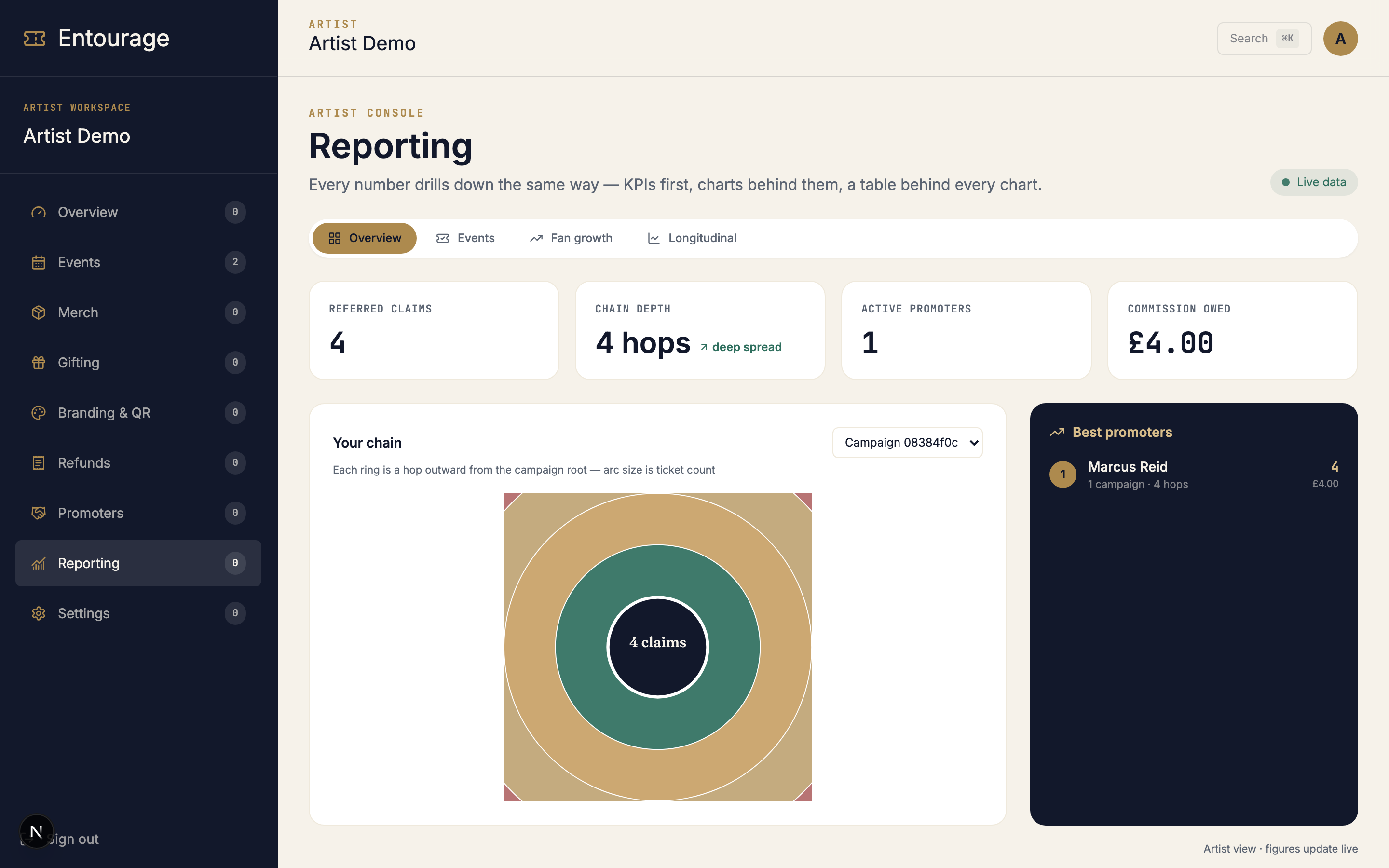Click the Events count badge 2
Image resolution: width=1389 pixels, height=868 pixels.
click(x=235, y=262)
